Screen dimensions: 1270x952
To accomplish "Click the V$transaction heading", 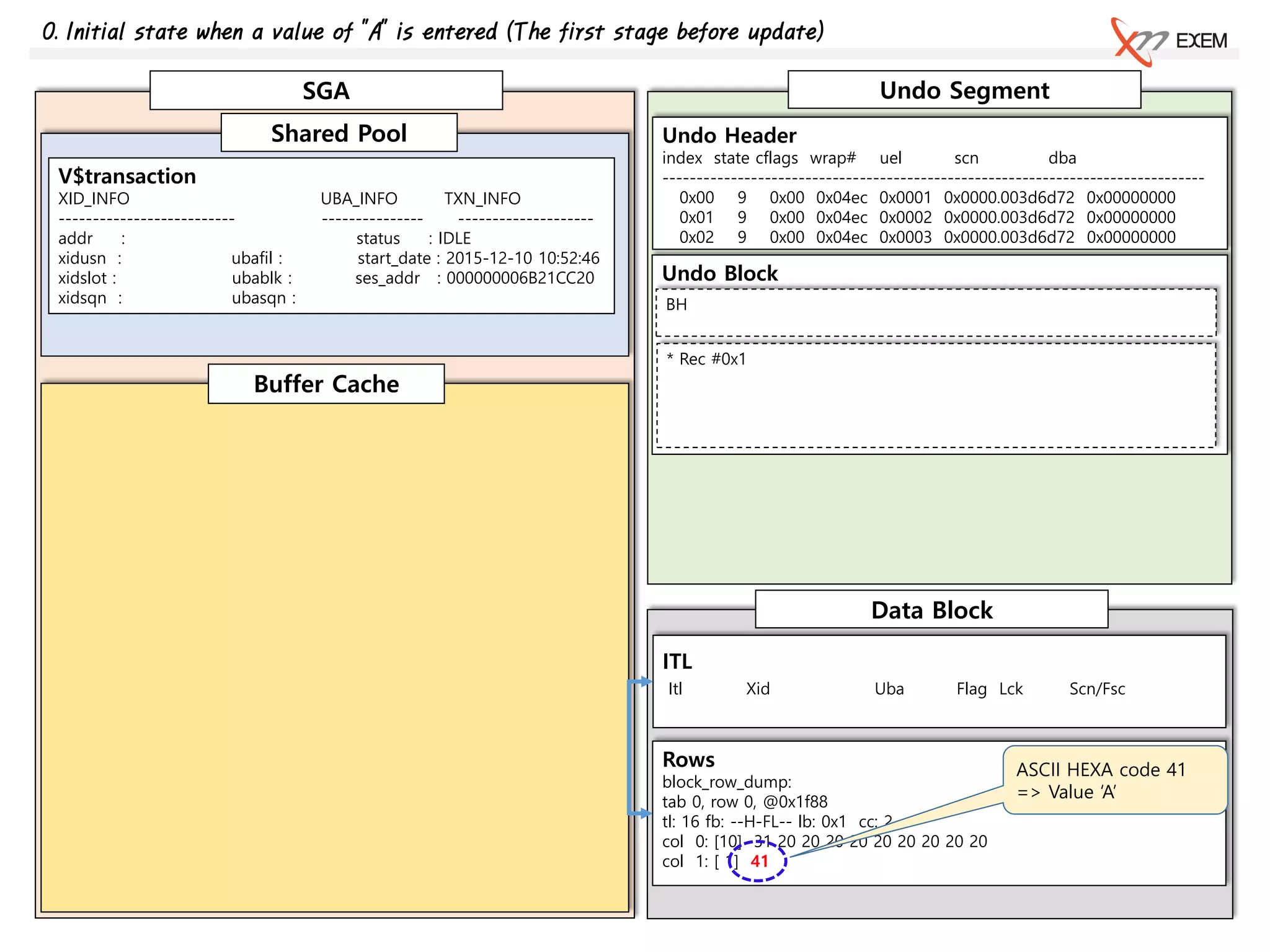I will [127, 176].
